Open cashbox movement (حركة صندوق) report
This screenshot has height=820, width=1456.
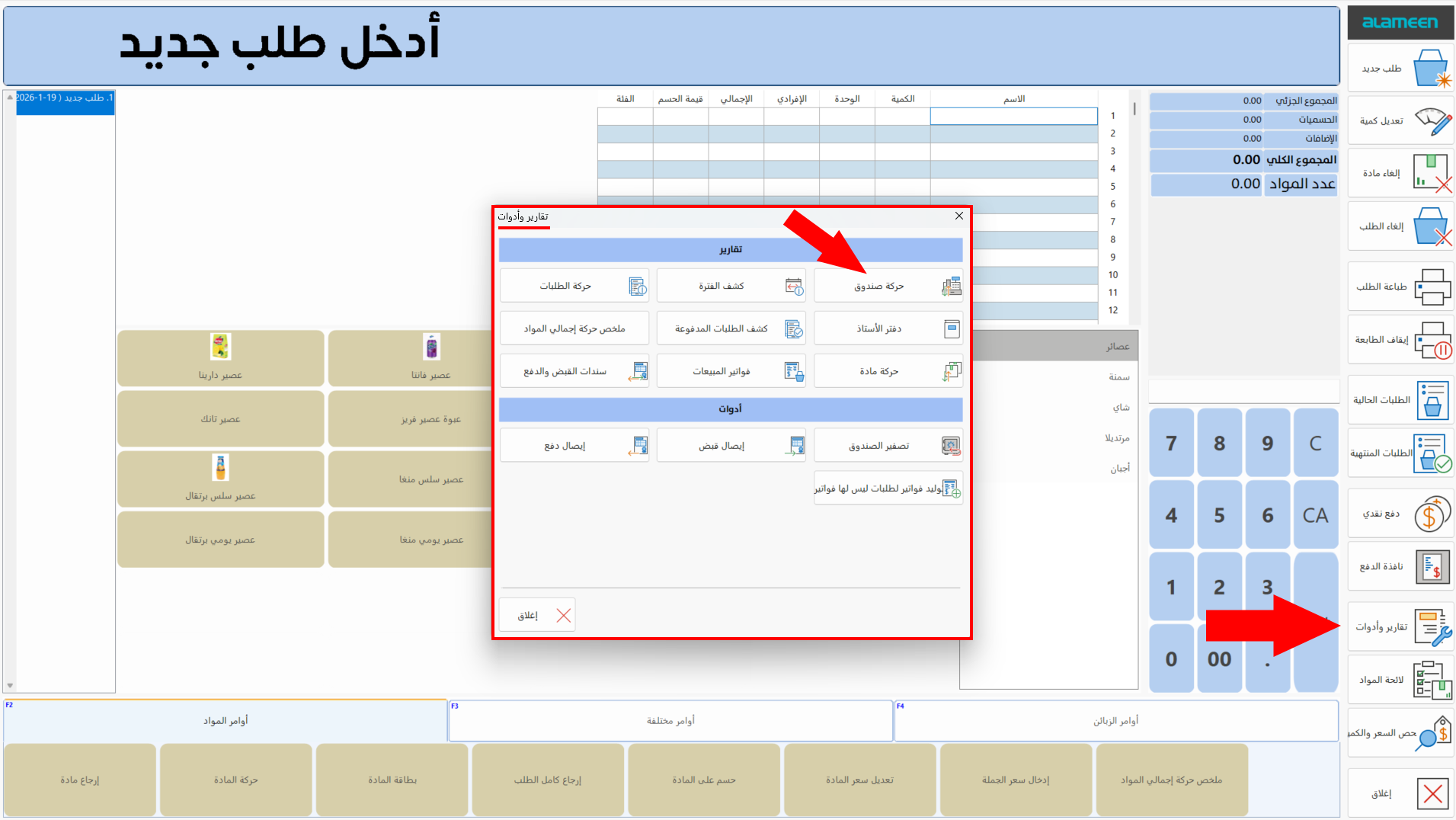887,285
